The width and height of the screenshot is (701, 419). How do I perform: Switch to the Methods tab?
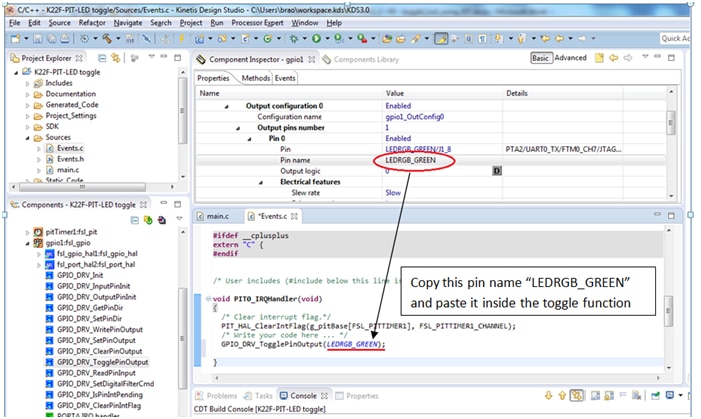coord(255,78)
